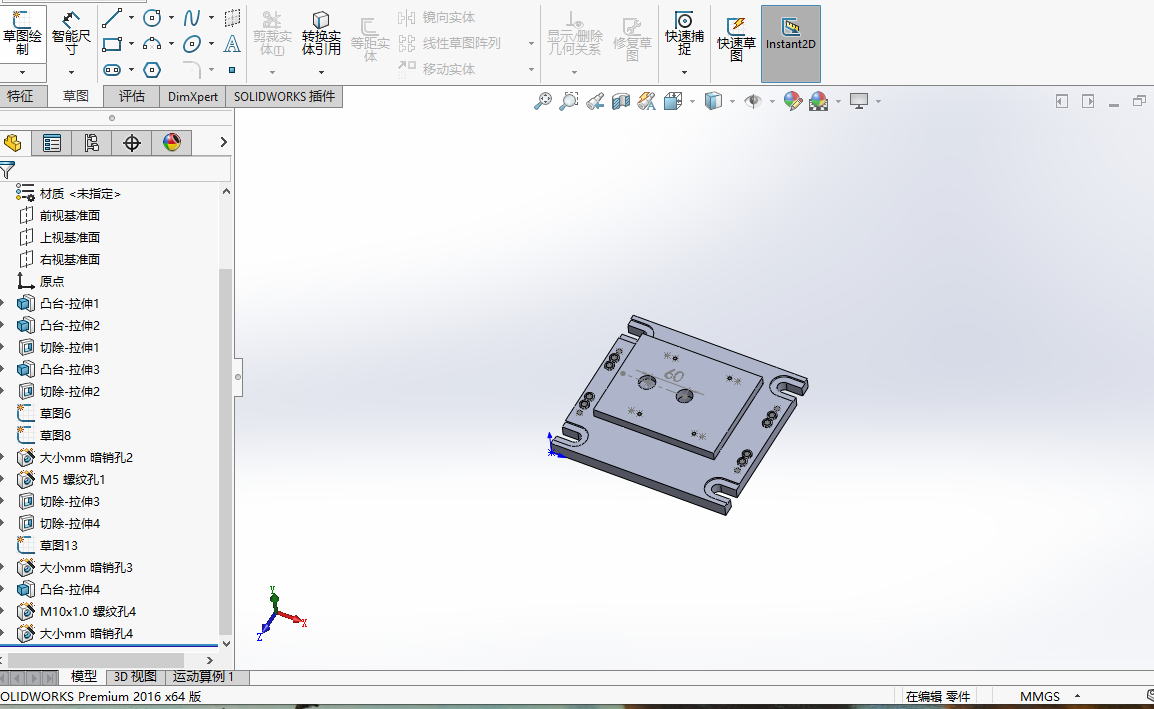
Task: Switch to 模型 (Model) bottom tab
Action: [83, 677]
